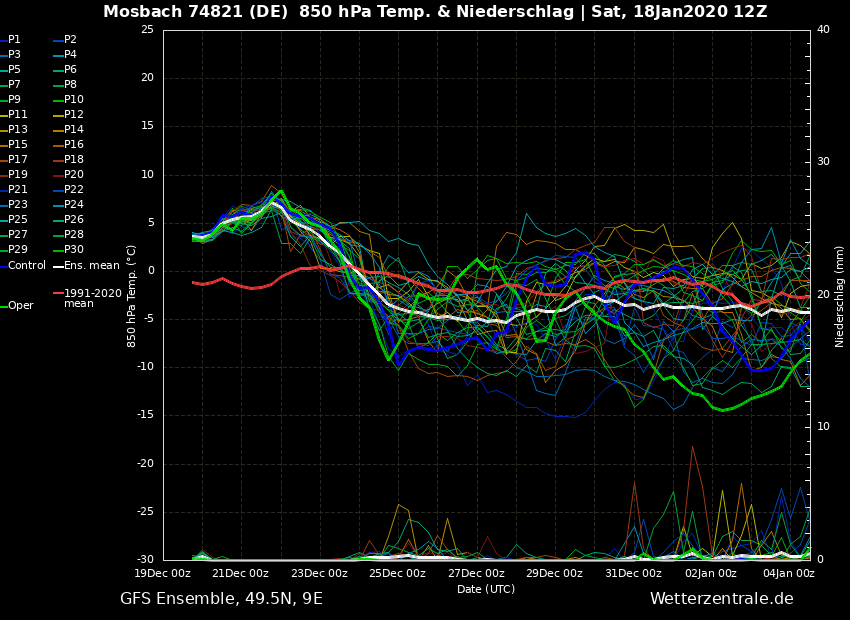Toggle the Oper legend entry
Image resolution: width=850 pixels, height=620 pixels.
tap(21, 306)
